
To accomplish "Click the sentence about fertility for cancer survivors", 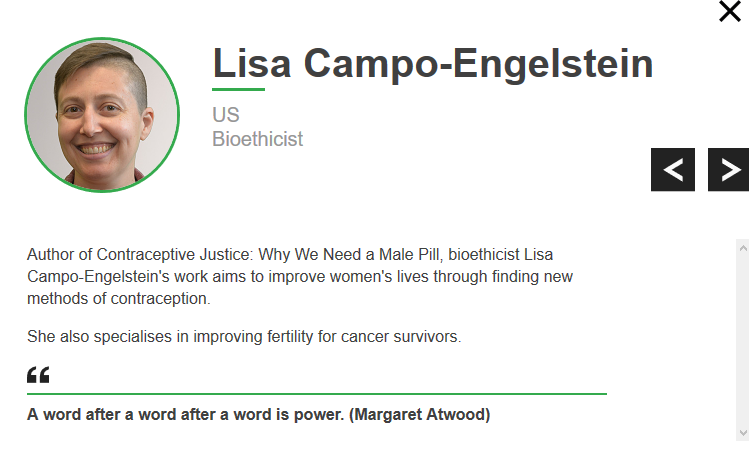I will 244,337.
